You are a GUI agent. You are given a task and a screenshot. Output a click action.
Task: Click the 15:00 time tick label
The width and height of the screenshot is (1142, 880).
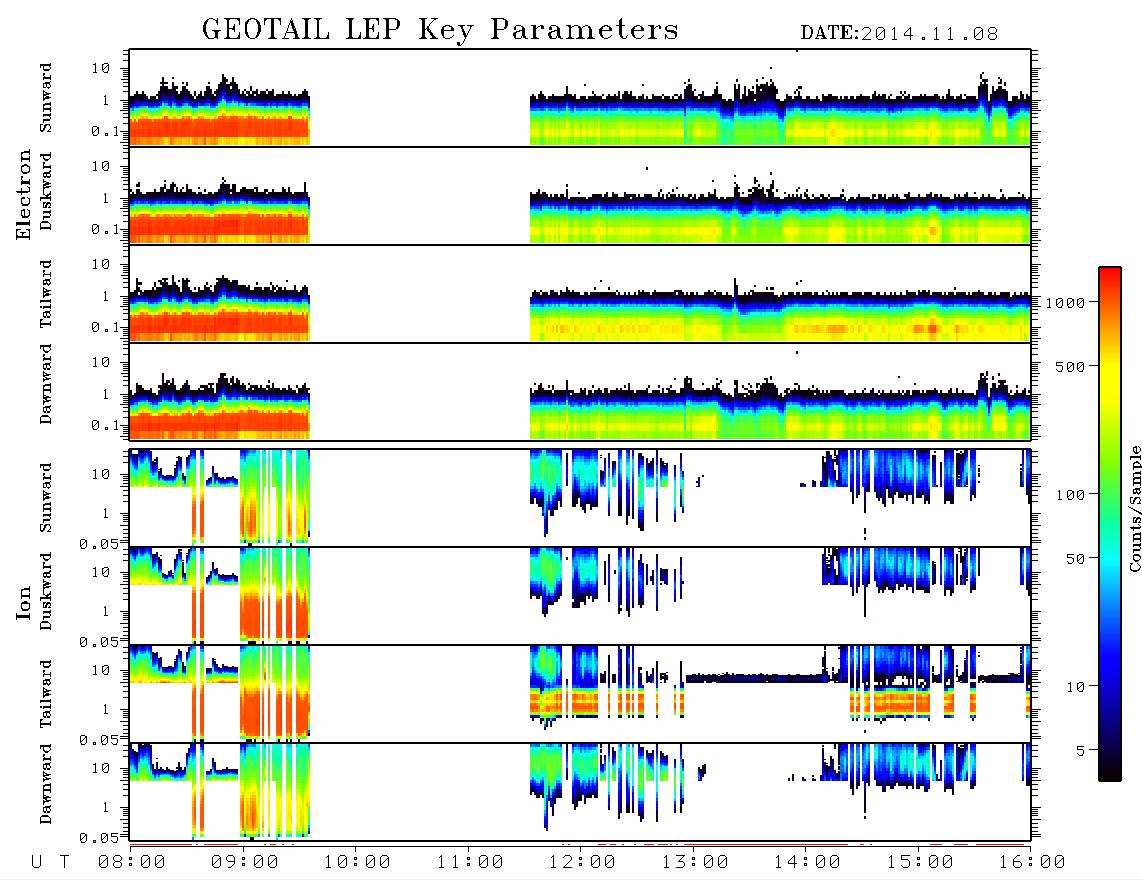point(920,862)
